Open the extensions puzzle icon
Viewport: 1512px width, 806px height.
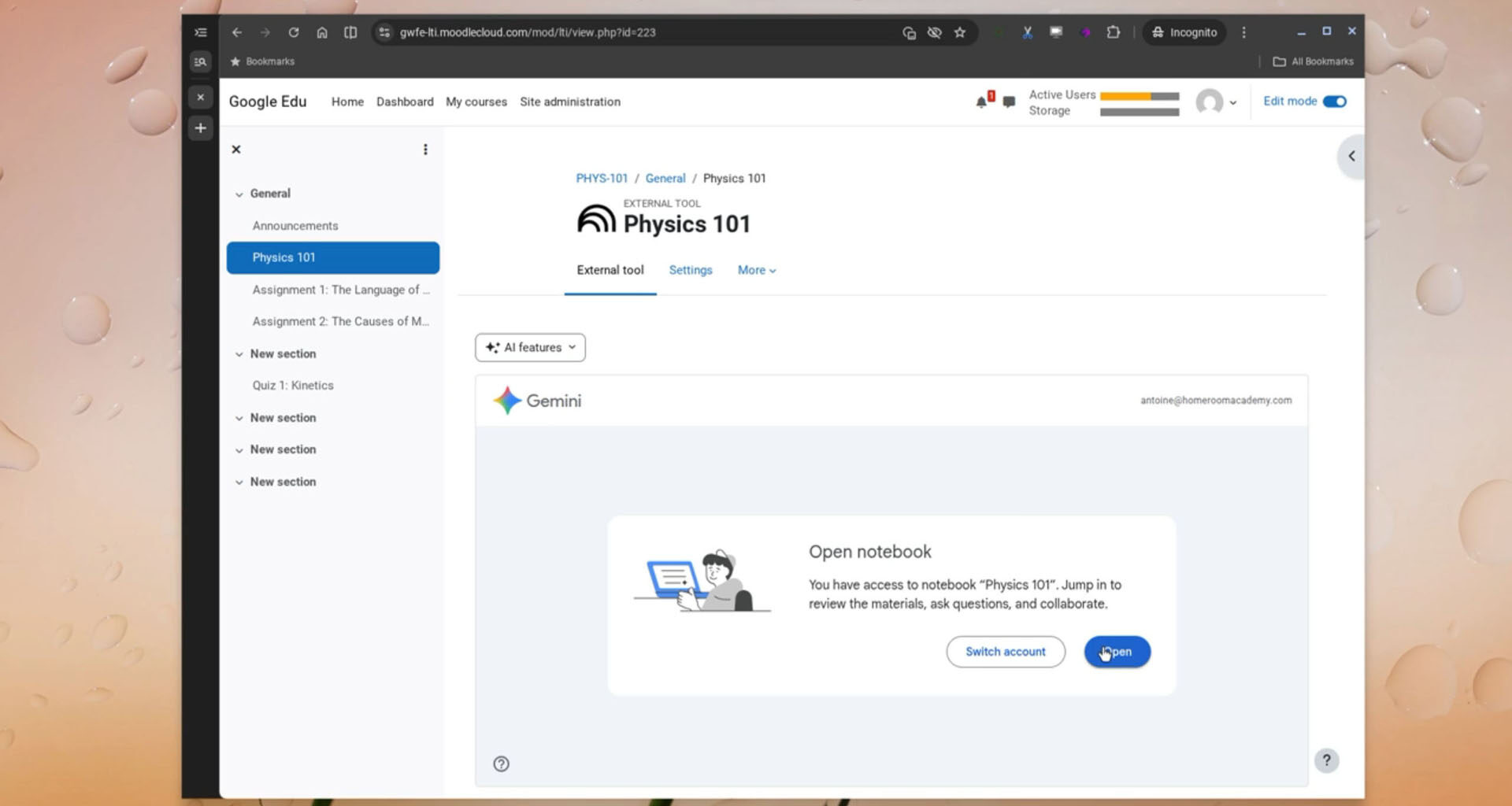pos(1113,32)
